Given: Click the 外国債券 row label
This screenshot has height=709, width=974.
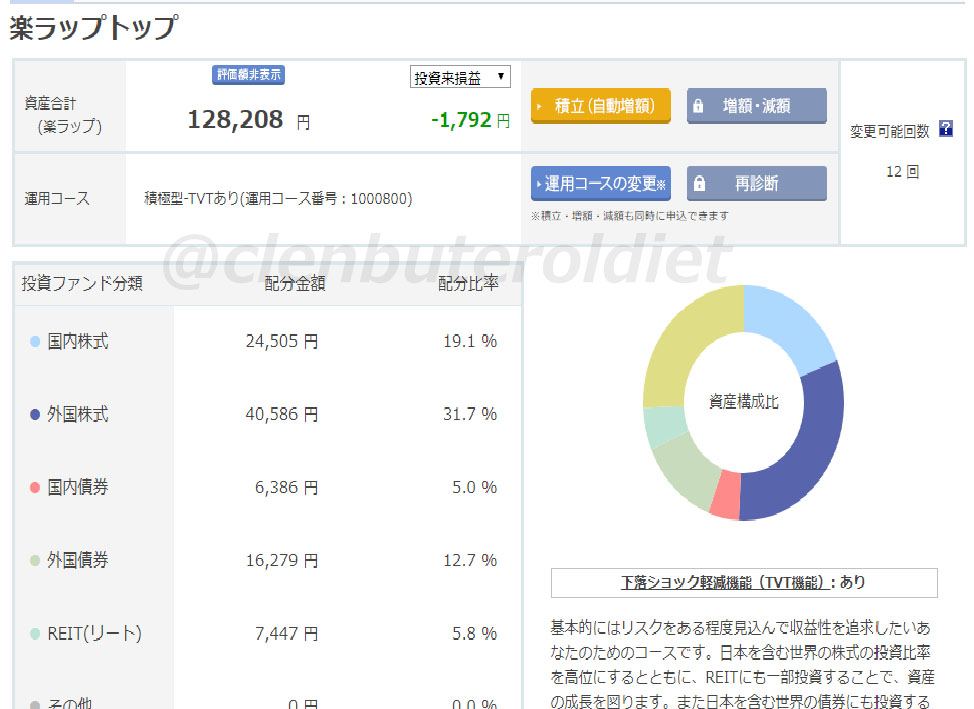Looking at the screenshot, I should coord(78,560).
